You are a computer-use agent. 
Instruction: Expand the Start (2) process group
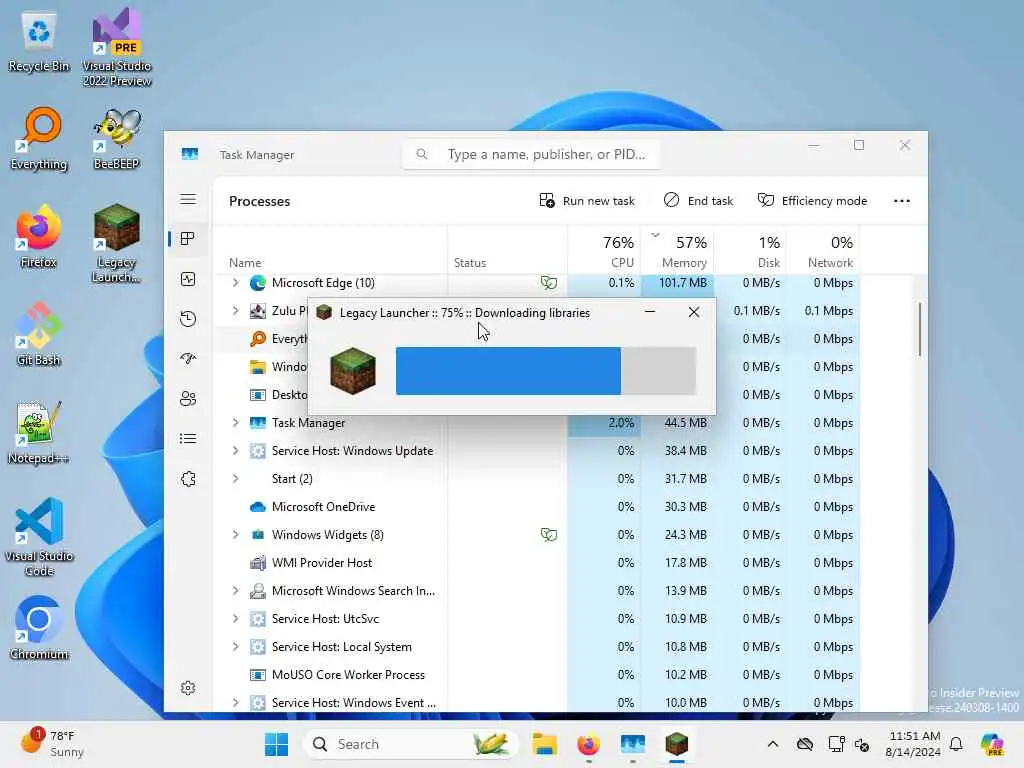[235, 479]
